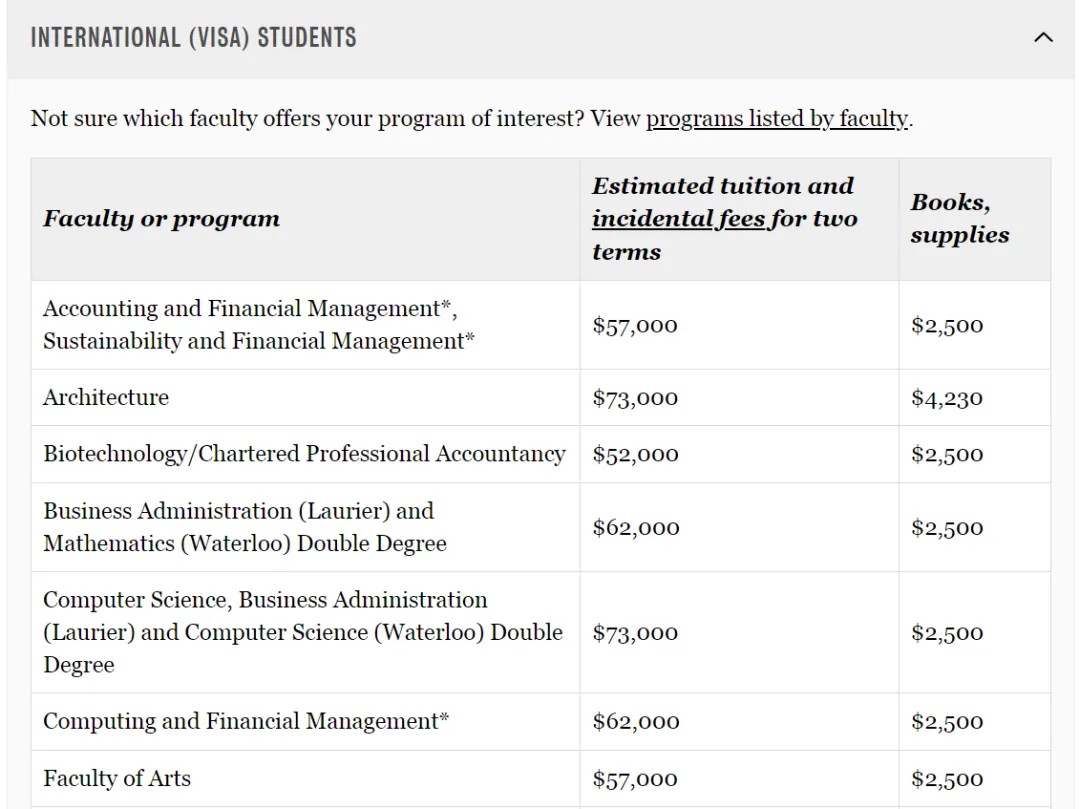Open the incidental fees link
Viewport: 1080px width, 809px height.
(x=678, y=218)
